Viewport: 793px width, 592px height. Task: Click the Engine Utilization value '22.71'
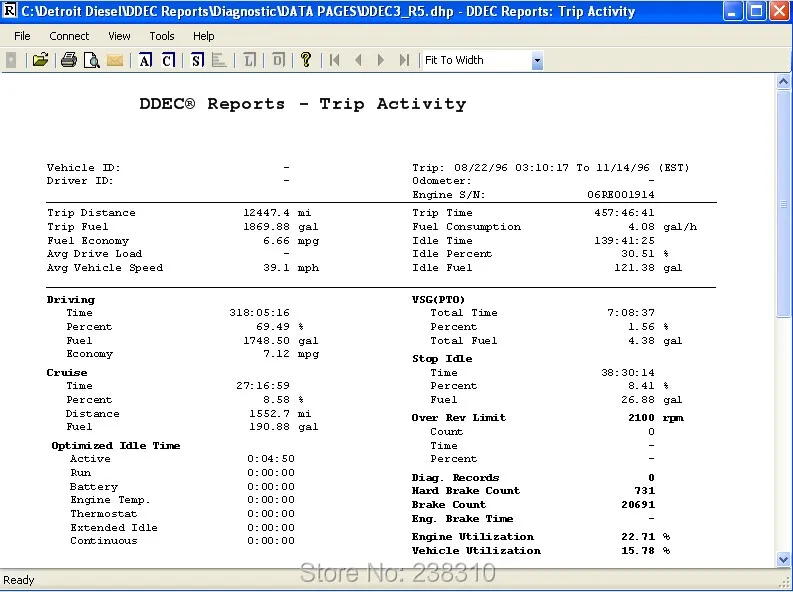coord(638,536)
